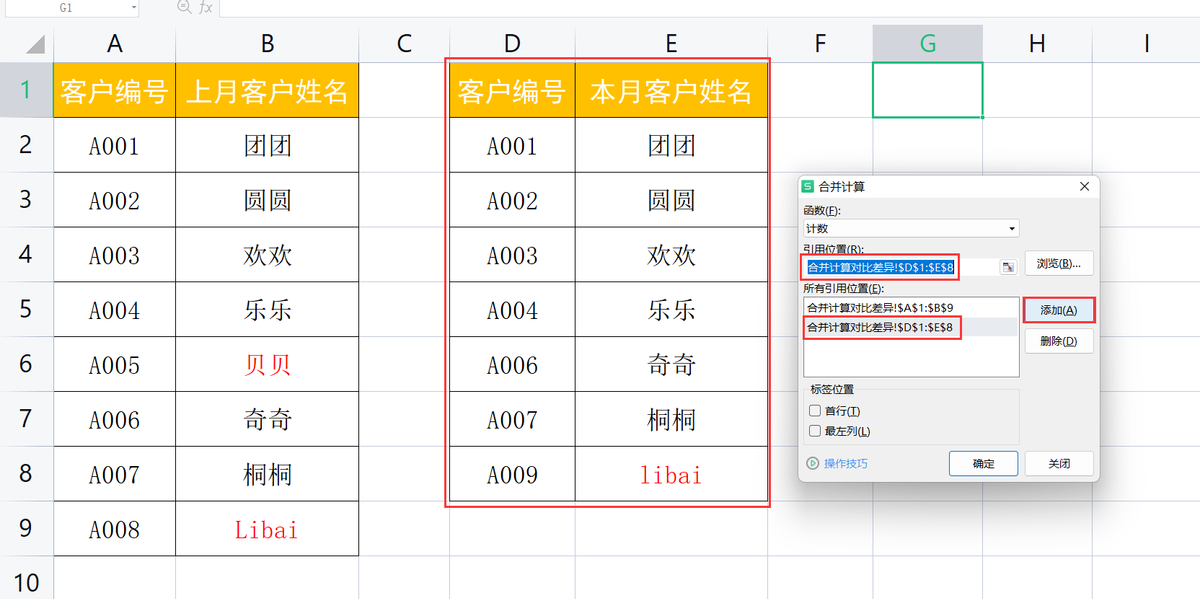This screenshot has height=599, width=1200.
Task: Click the zoom magnifier icon beside fx
Action: tap(184, 7)
